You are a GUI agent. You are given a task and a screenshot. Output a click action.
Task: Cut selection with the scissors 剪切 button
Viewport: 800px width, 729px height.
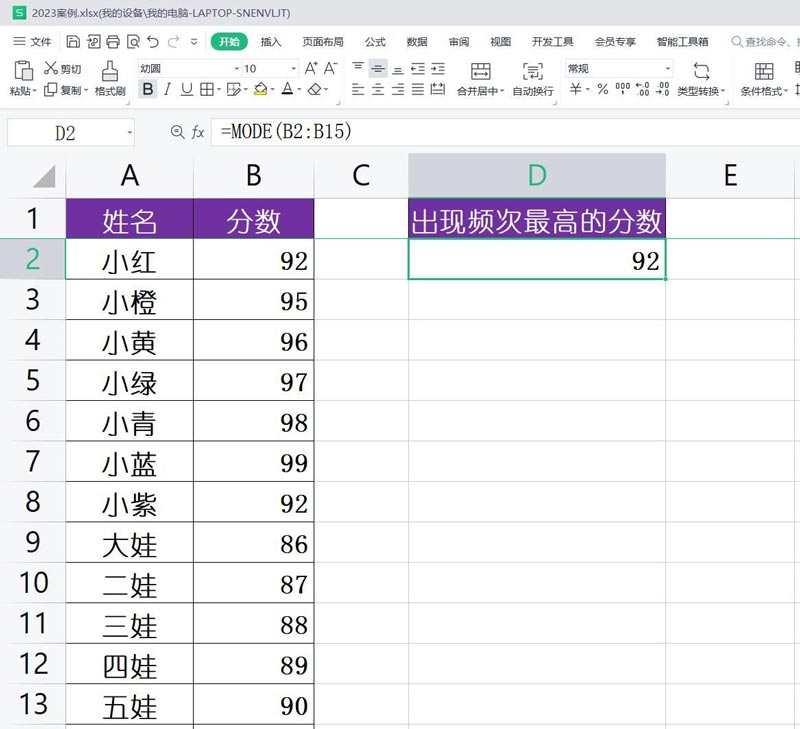62,68
